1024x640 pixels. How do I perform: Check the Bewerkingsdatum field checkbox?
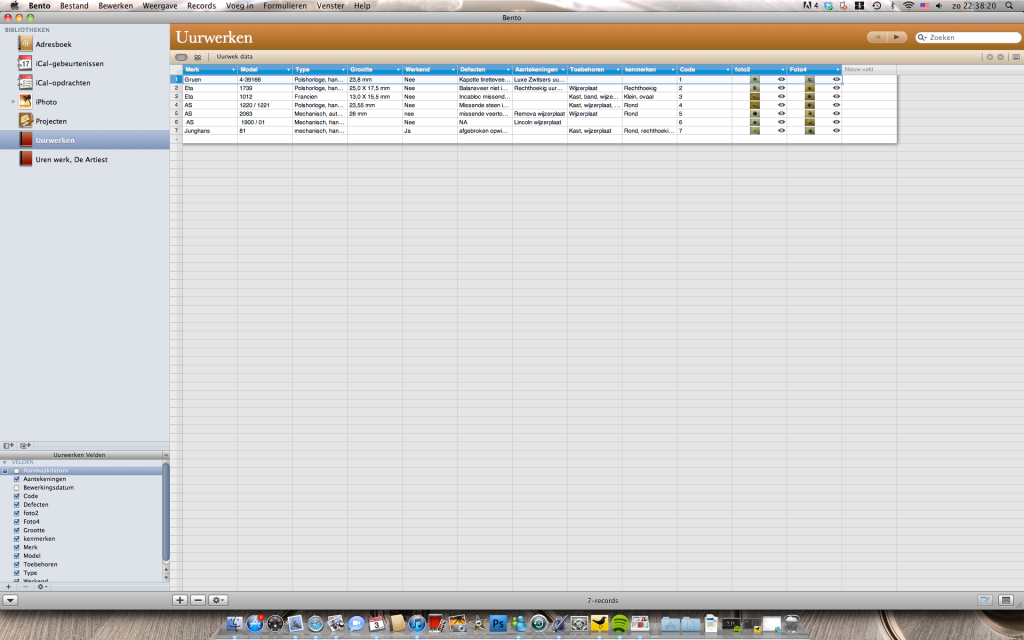pos(17,488)
